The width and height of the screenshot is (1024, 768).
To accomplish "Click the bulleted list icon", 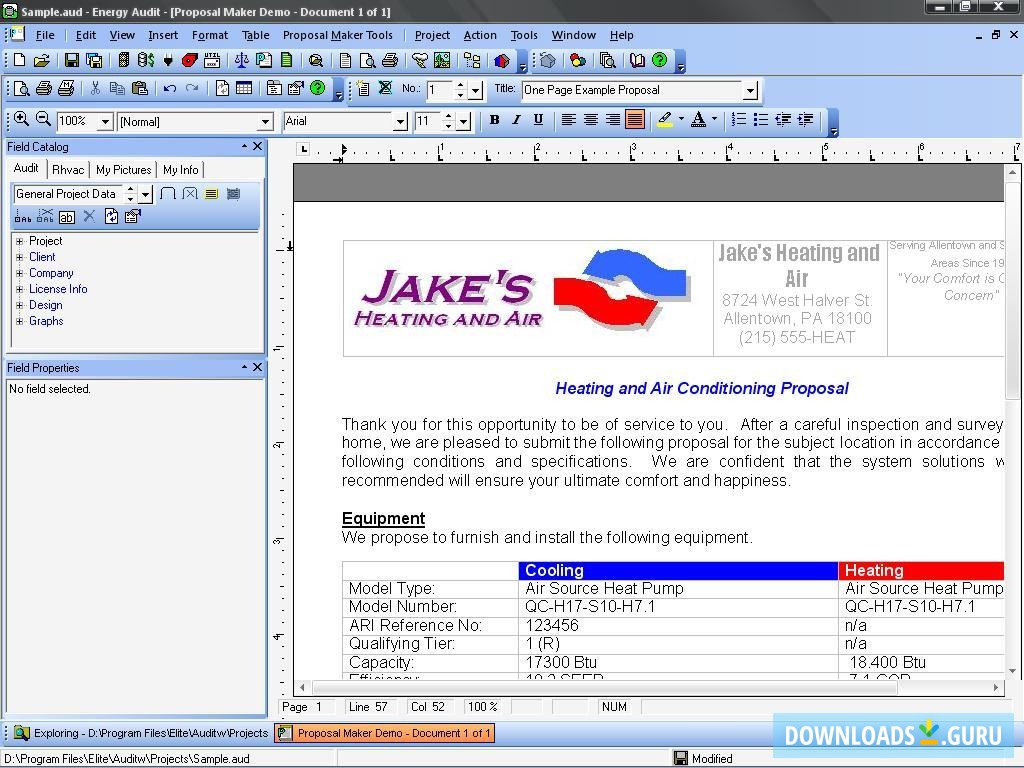I will click(x=761, y=120).
